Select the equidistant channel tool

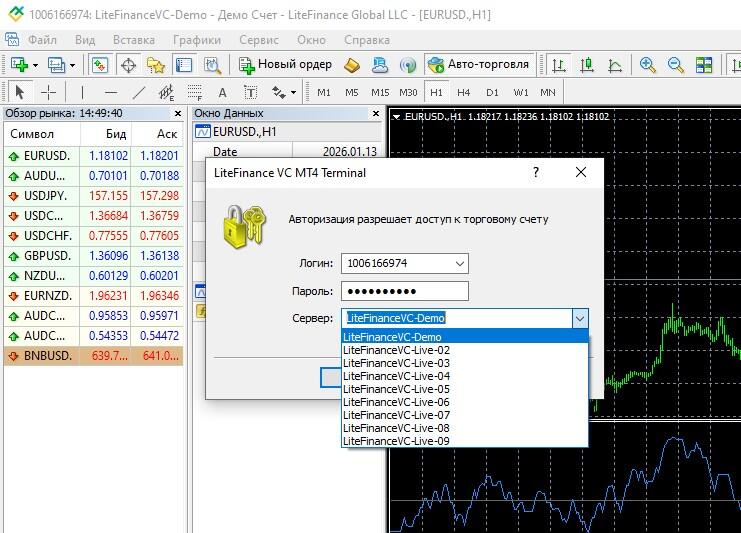[x=166, y=92]
